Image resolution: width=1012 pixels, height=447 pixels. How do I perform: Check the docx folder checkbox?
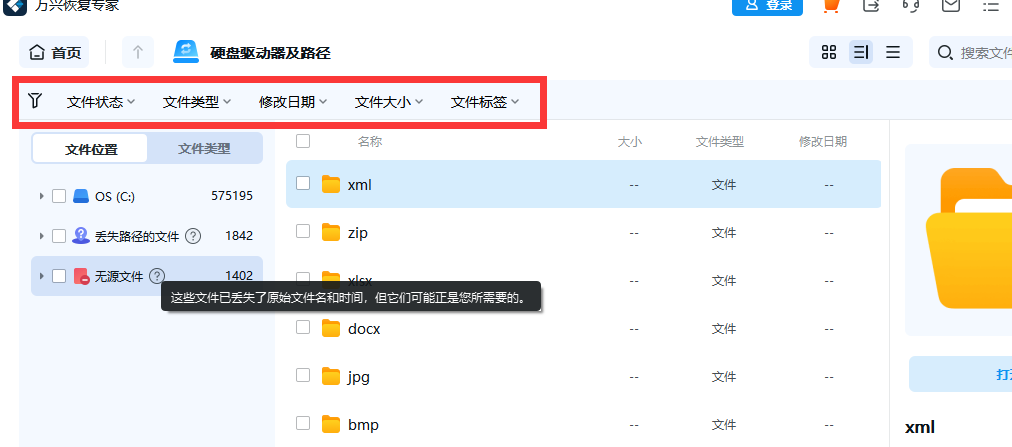coord(303,327)
